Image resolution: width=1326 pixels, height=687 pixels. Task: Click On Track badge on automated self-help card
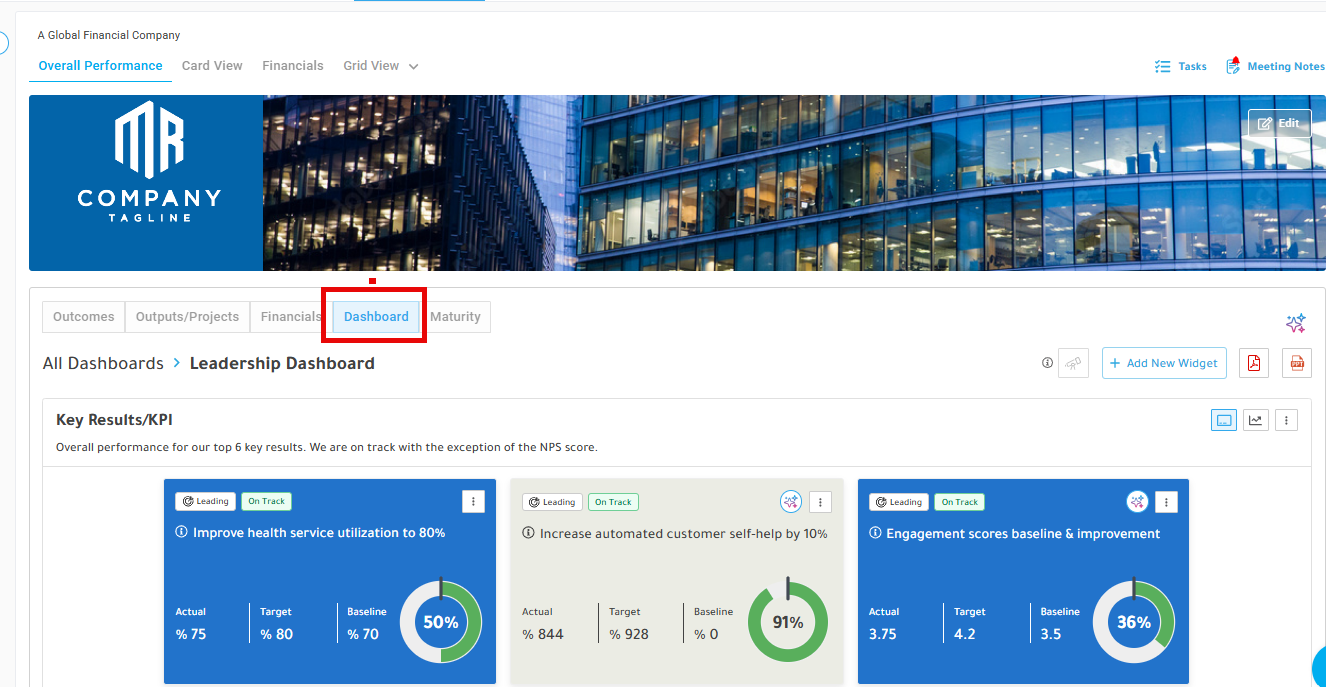click(613, 502)
